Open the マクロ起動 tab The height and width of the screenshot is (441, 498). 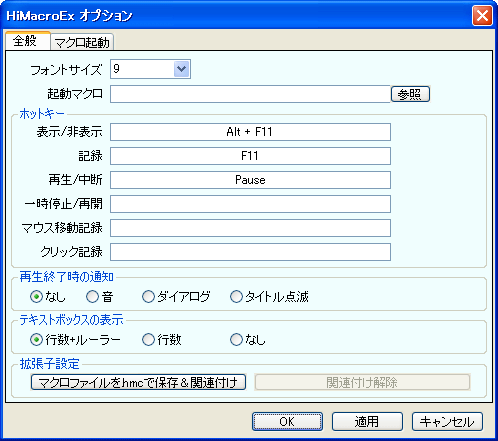coord(82,42)
